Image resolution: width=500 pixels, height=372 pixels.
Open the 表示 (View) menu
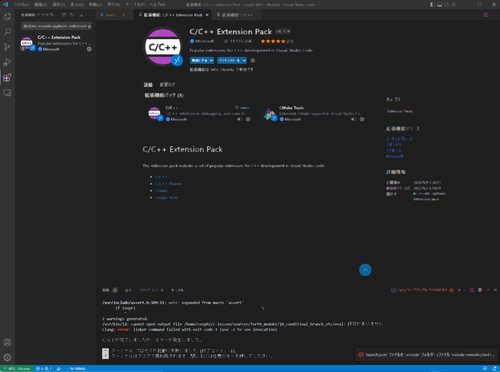pyautogui.click(x=77, y=5)
